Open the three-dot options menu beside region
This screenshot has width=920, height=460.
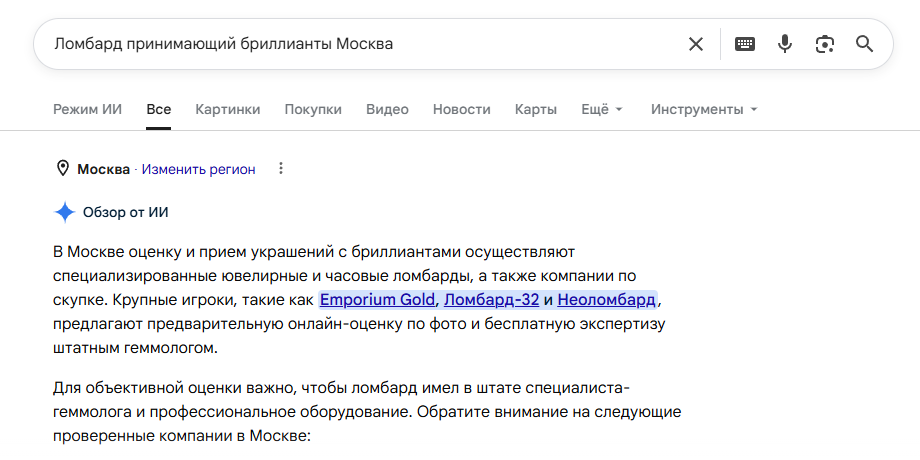pyautogui.click(x=281, y=169)
